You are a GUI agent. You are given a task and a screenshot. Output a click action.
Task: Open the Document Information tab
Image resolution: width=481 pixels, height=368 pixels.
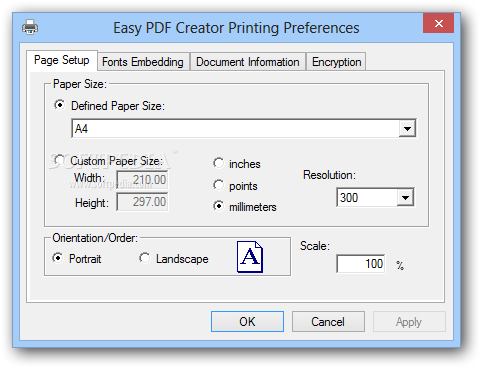point(248,62)
